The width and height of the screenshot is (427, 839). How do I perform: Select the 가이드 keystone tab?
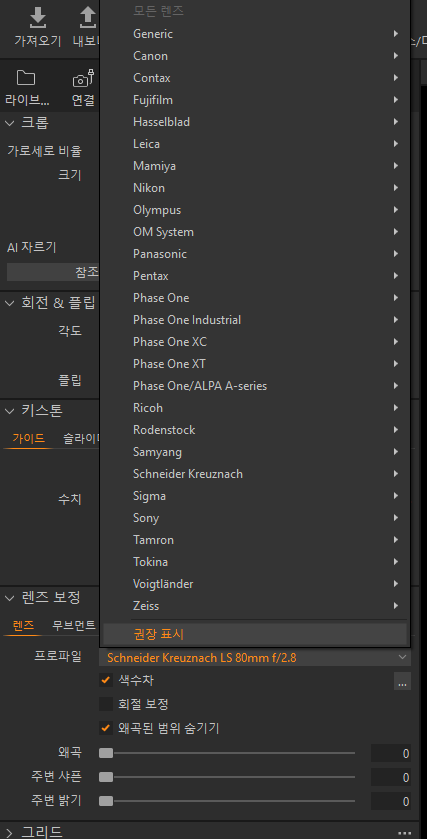click(x=28, y=439)
